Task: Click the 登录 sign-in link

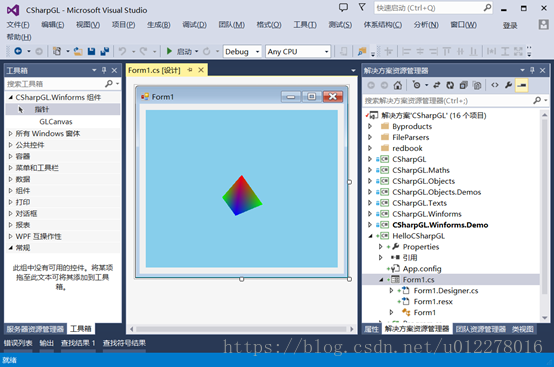Action: click(x=510, y=25)
